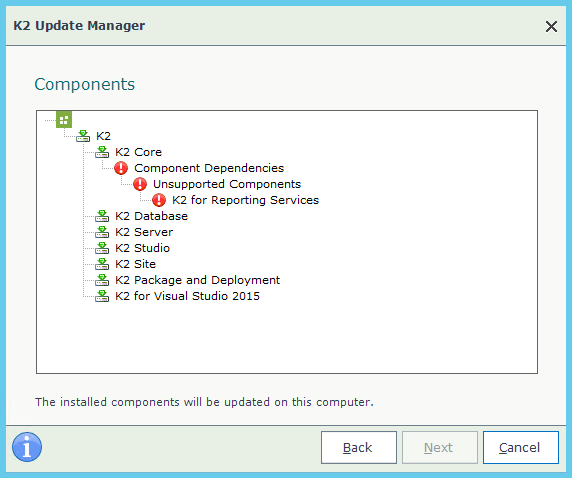Open the blue information icon

click(x=27, y=447)
